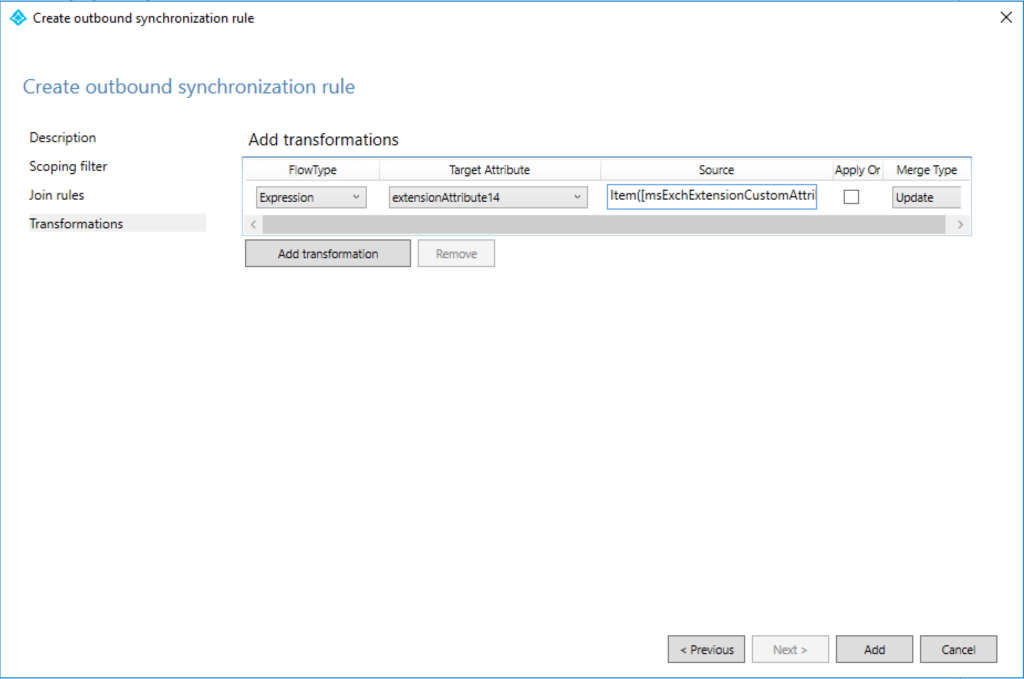Click the Source column header

point(717,169)
